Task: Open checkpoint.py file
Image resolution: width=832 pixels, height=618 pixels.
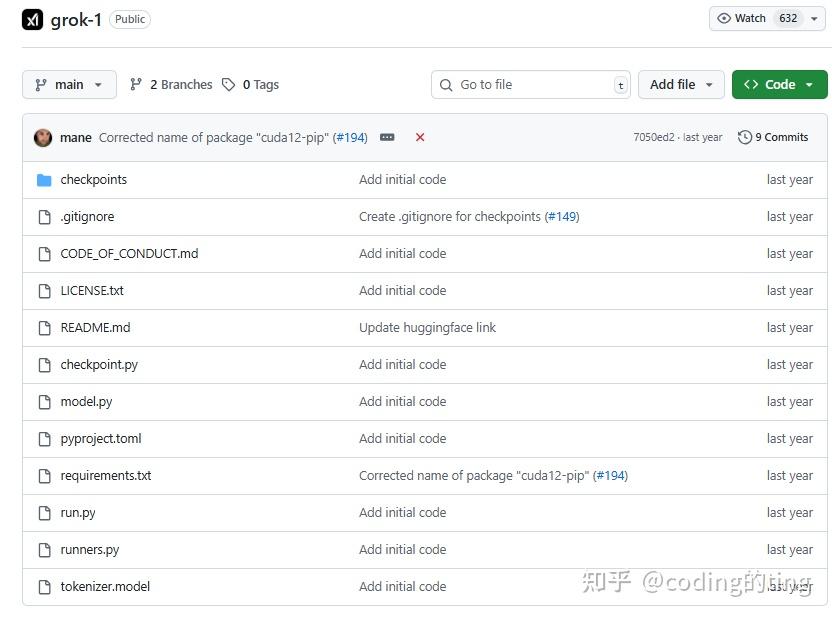Action: (x=99, y=365)
